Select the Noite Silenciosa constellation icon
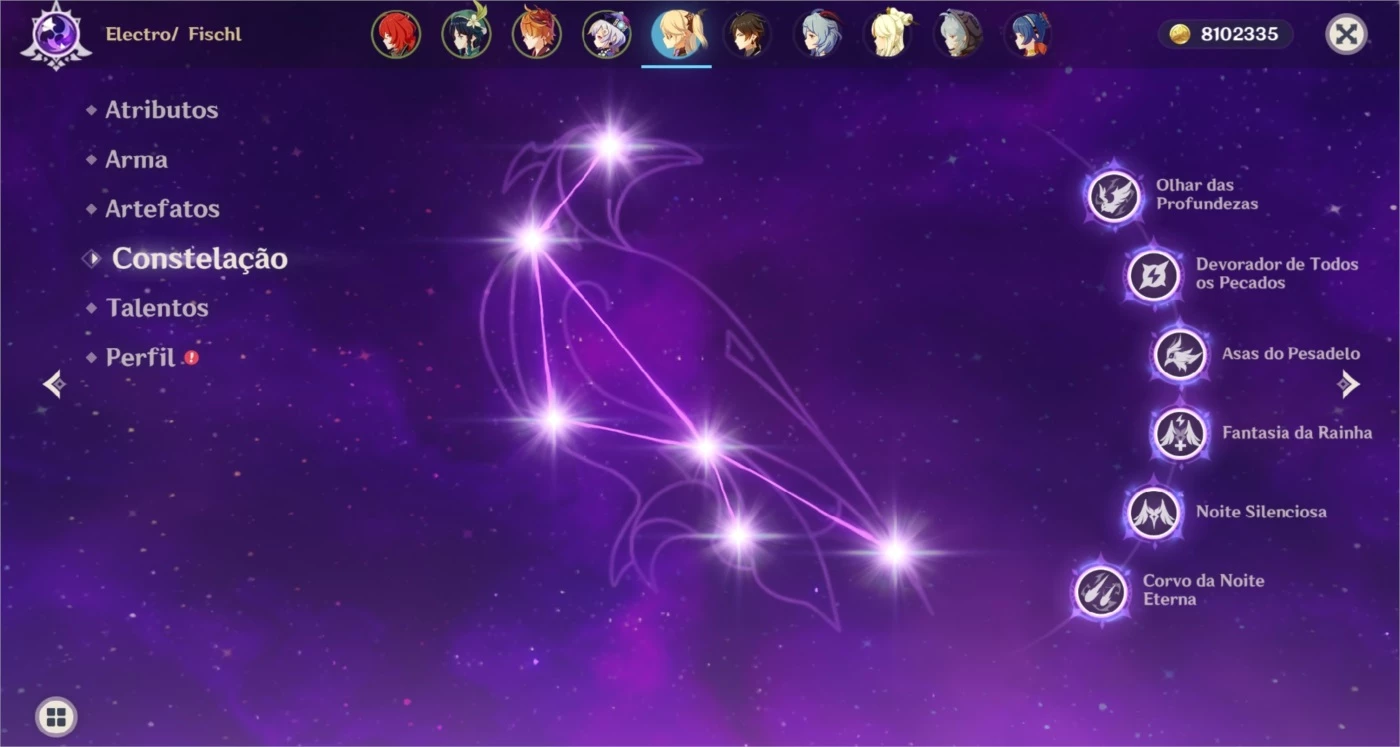This screenshot has width=1400, height=747. 1153,512
